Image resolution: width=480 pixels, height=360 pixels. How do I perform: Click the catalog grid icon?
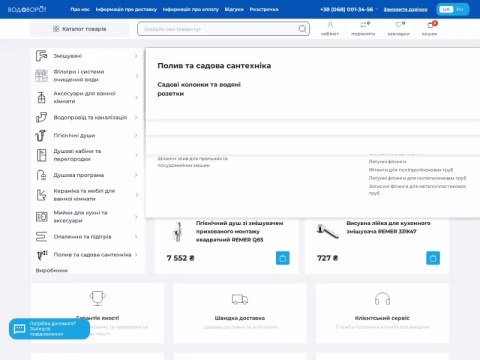pos(56,29)
